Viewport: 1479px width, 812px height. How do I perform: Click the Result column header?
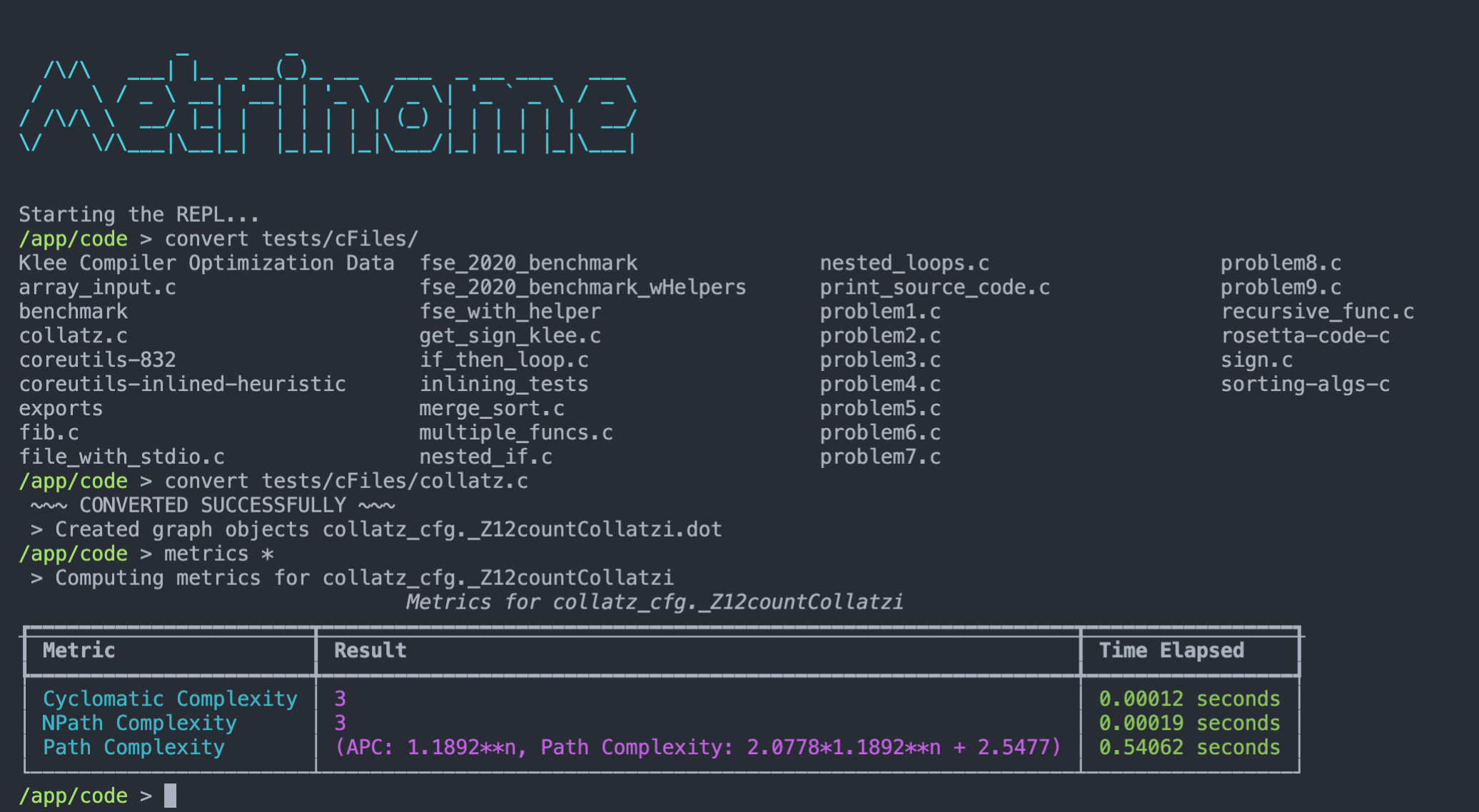pyautogui.click(x=370, y=650)
